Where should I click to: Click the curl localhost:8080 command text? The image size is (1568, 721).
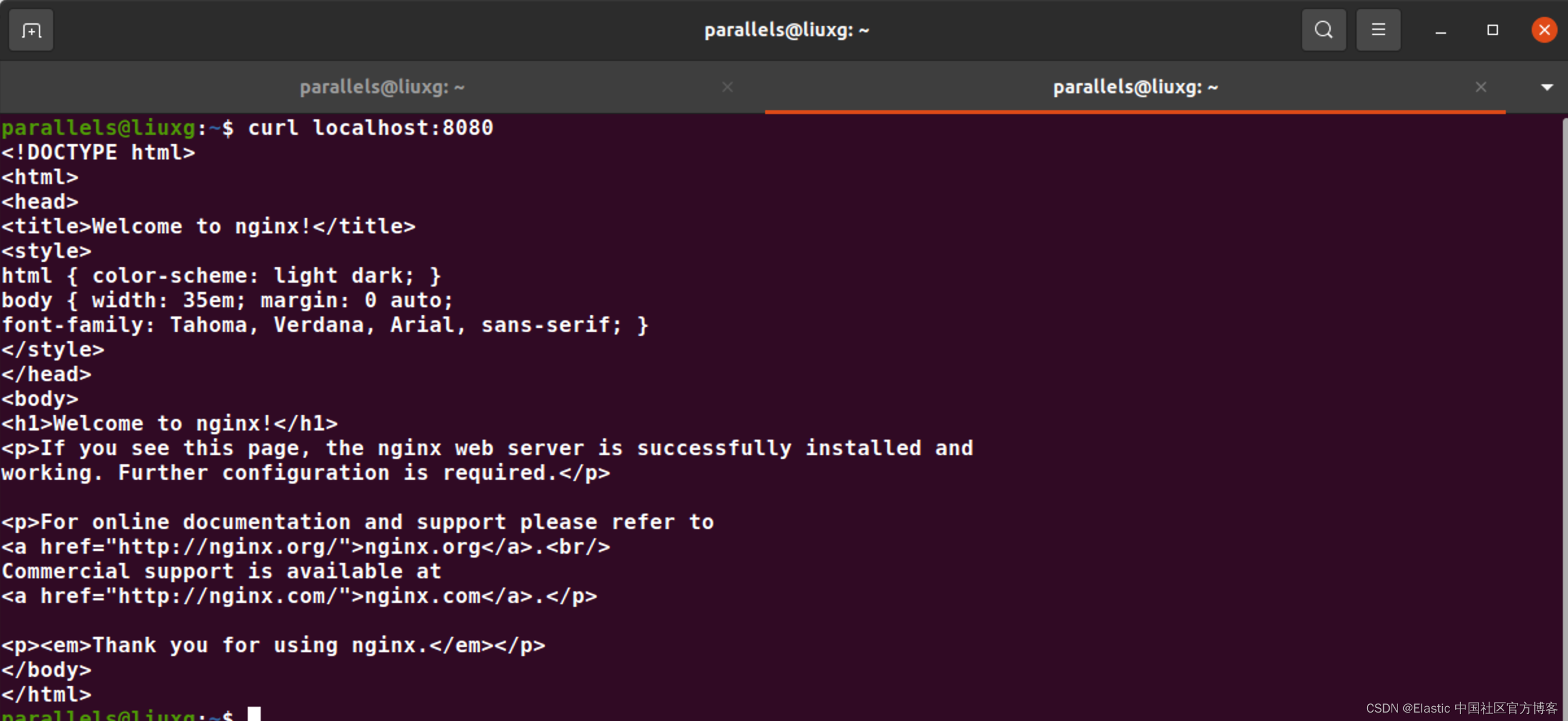click(370, 128)
